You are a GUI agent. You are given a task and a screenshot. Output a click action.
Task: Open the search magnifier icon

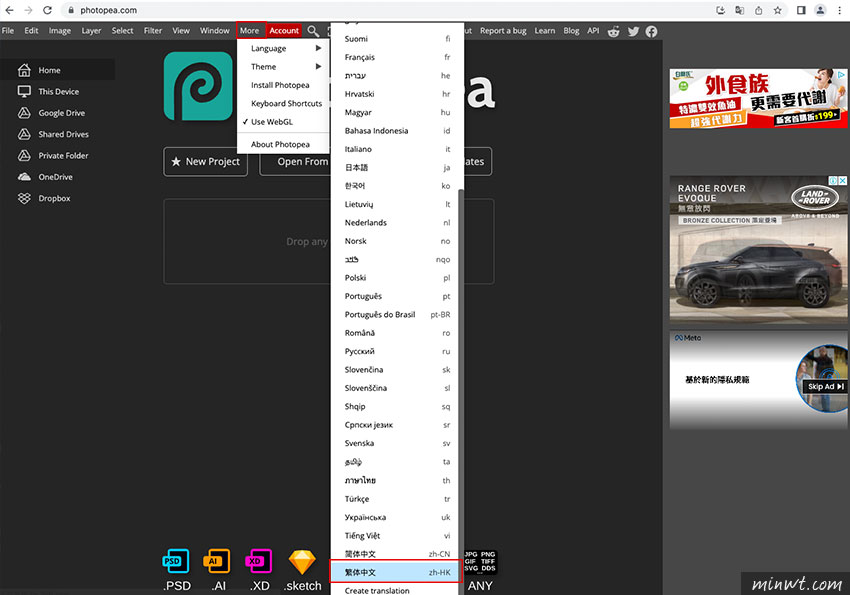point(313,31)
